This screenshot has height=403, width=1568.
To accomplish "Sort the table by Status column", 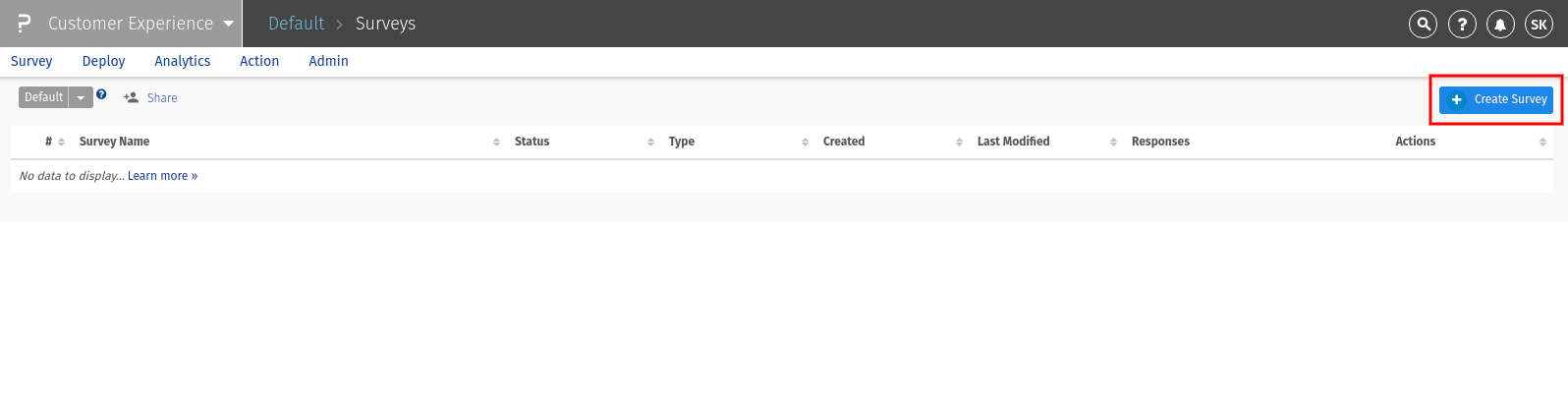I will 532,142.
